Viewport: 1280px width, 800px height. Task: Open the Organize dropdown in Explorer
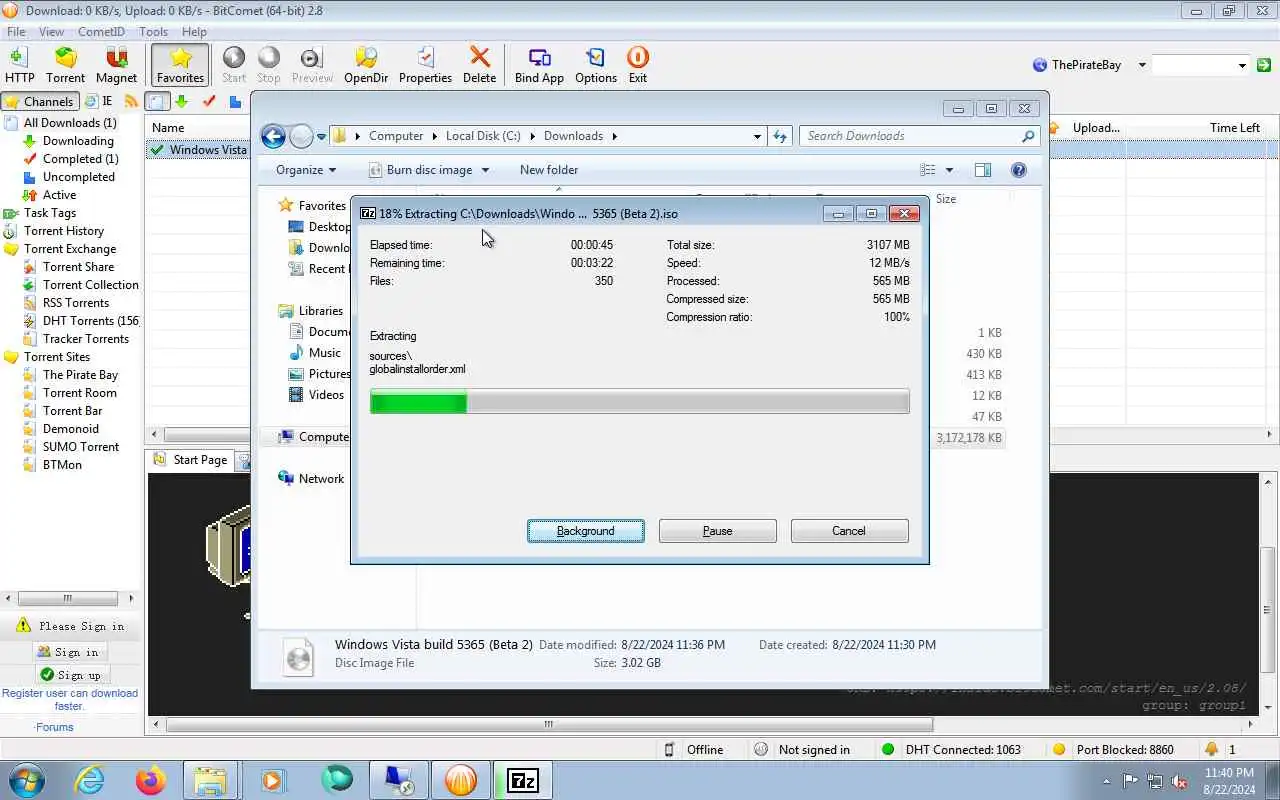[x=306, y=170]
